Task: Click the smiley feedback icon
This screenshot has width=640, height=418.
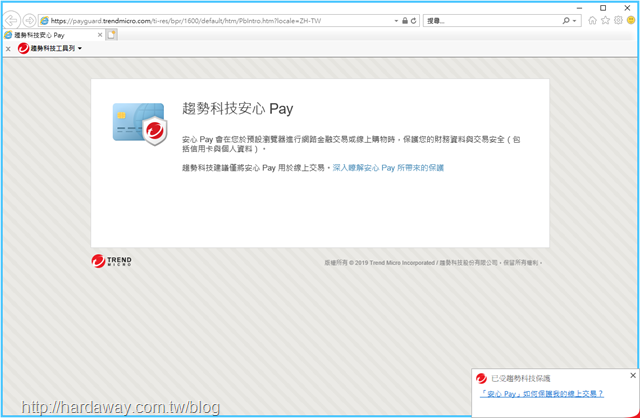Action: click(x=631, y=20)
